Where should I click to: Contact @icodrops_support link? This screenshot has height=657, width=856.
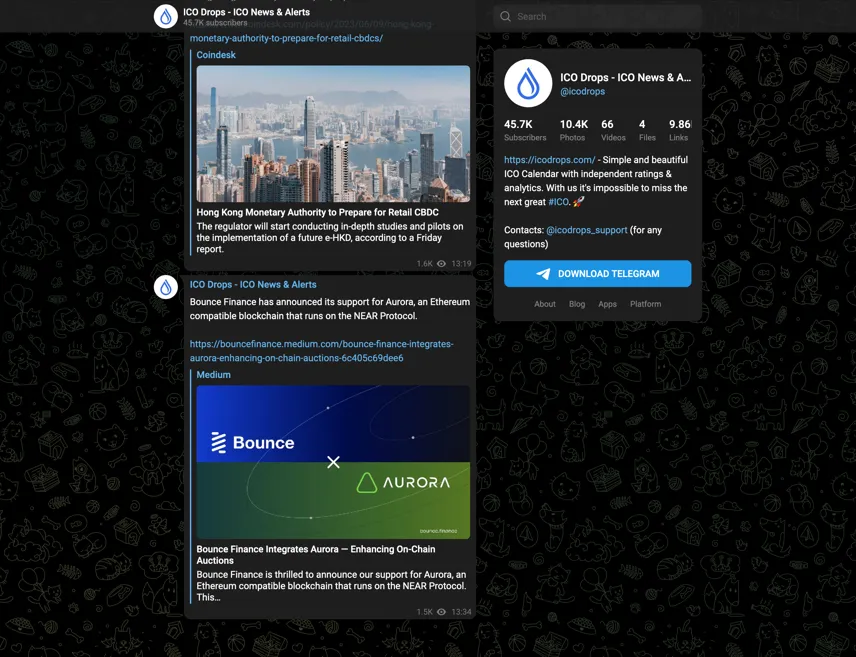click(587, 230)
